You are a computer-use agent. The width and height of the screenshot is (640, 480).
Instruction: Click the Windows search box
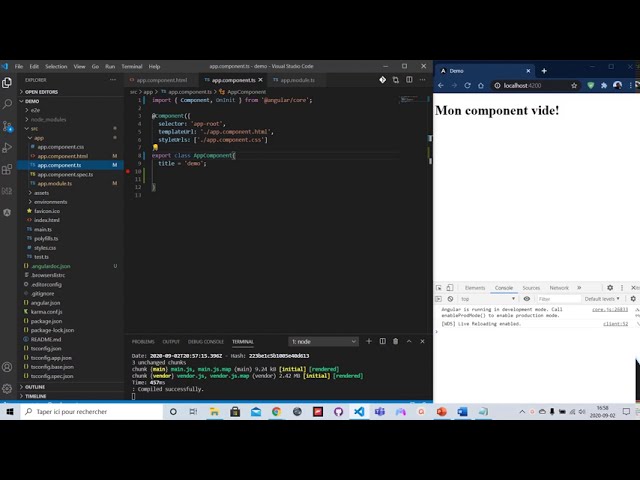[91, 411]
